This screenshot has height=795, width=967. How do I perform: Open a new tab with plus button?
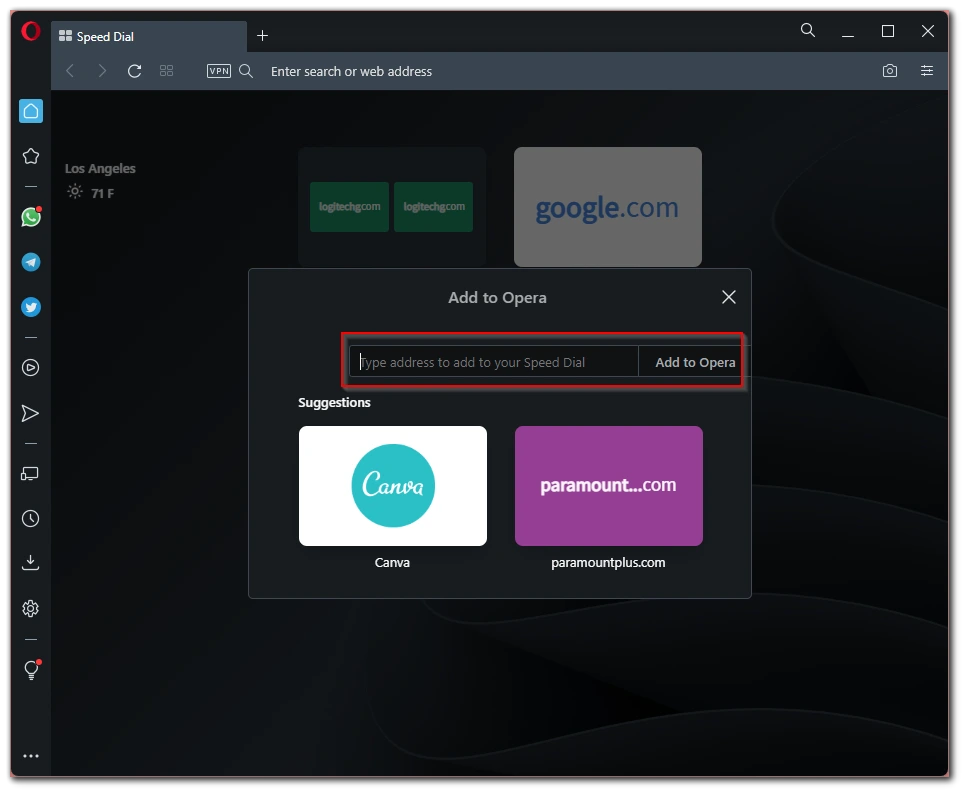[x=263, y=36]
